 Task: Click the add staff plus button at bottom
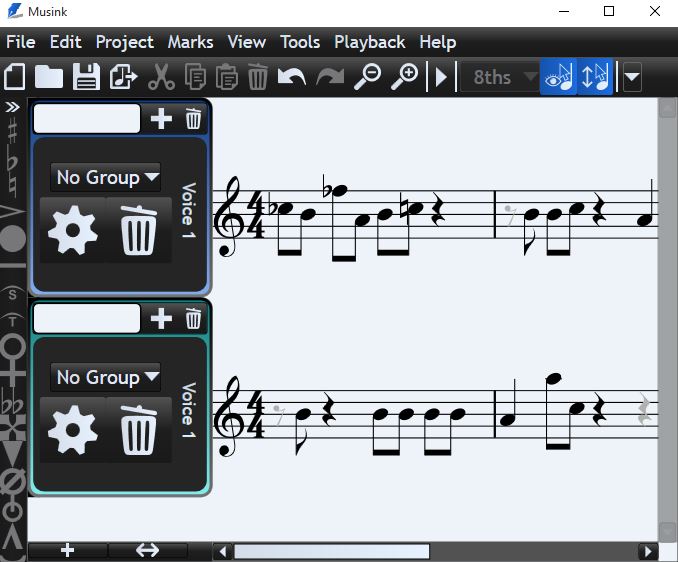[67, 550]
